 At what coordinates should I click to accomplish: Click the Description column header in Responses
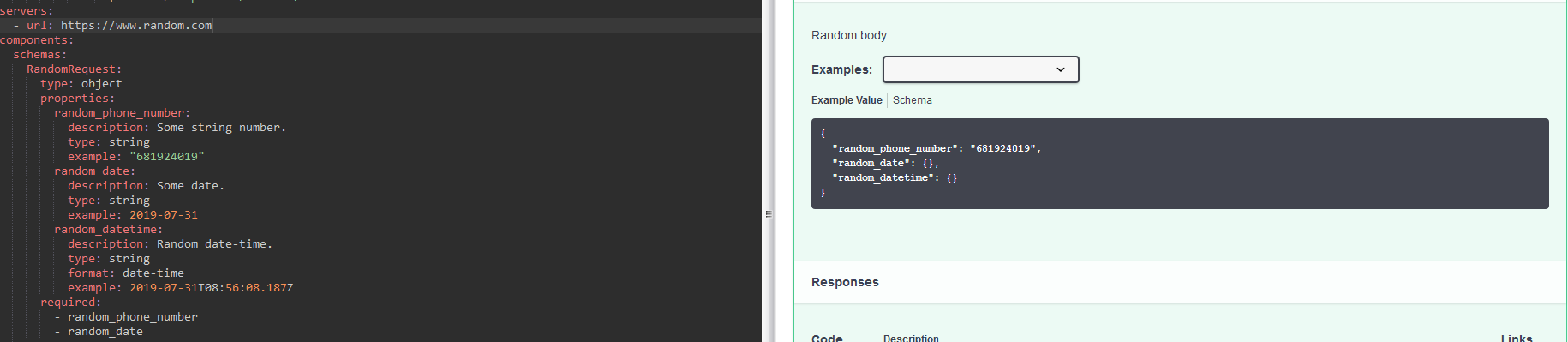tap(911, 338)
